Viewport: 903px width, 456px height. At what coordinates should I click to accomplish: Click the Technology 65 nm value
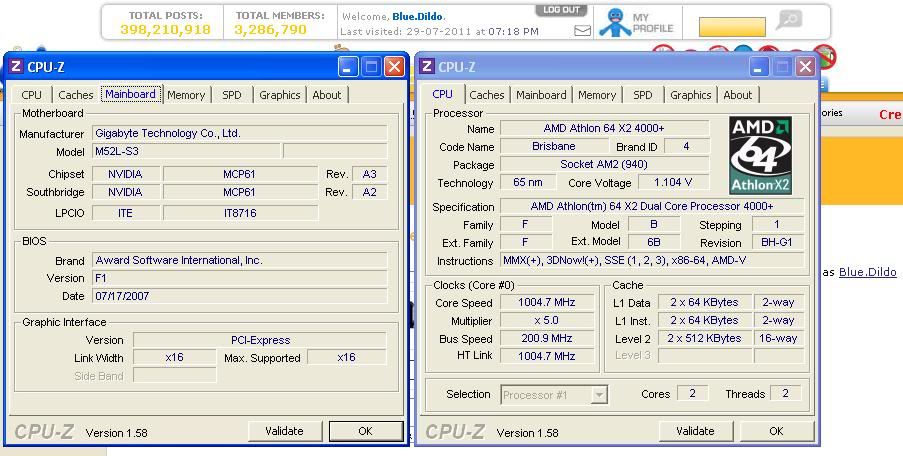click(528, 183)
